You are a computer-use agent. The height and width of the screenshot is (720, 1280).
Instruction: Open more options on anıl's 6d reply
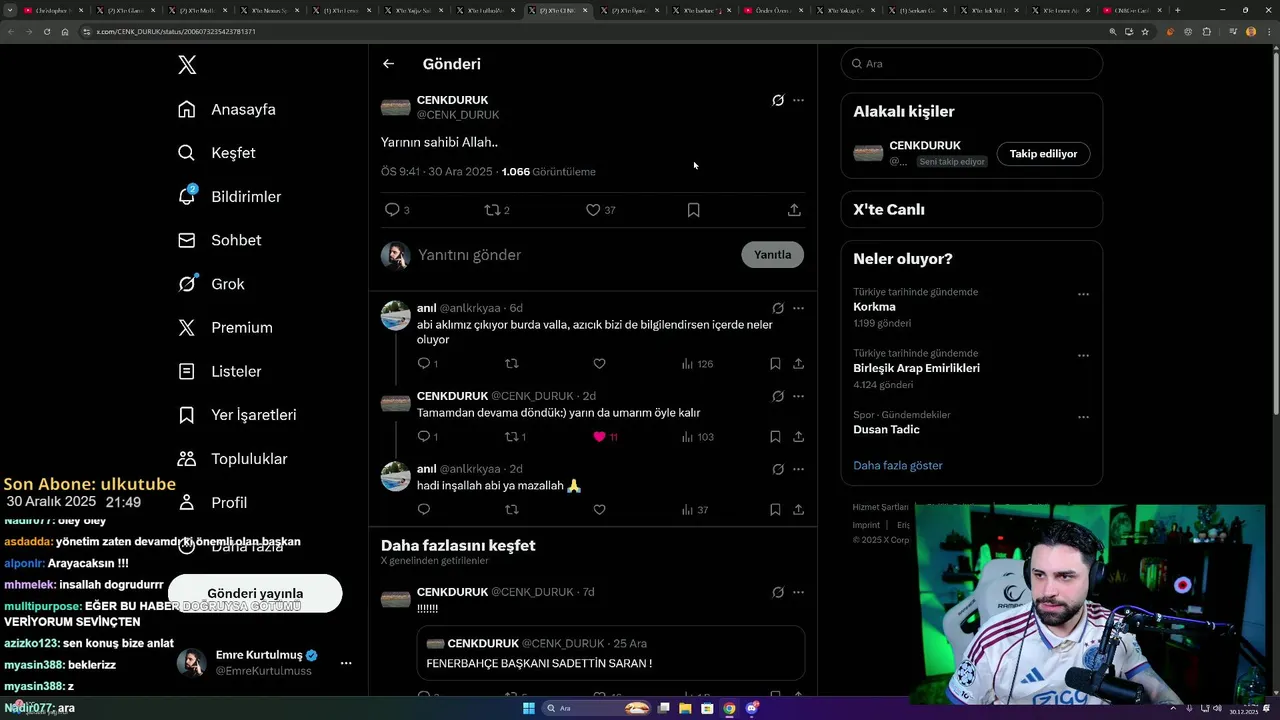tap(798, 308)
